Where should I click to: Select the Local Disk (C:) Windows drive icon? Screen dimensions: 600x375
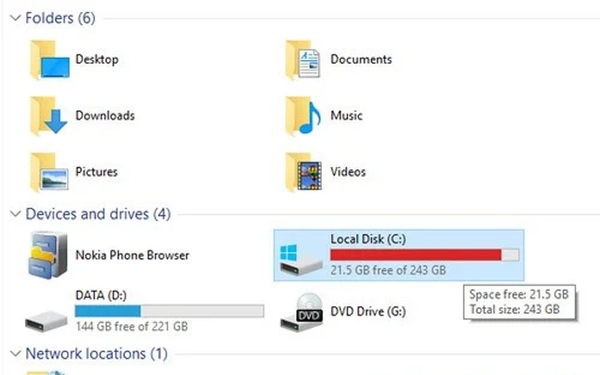tap(301, 259)
